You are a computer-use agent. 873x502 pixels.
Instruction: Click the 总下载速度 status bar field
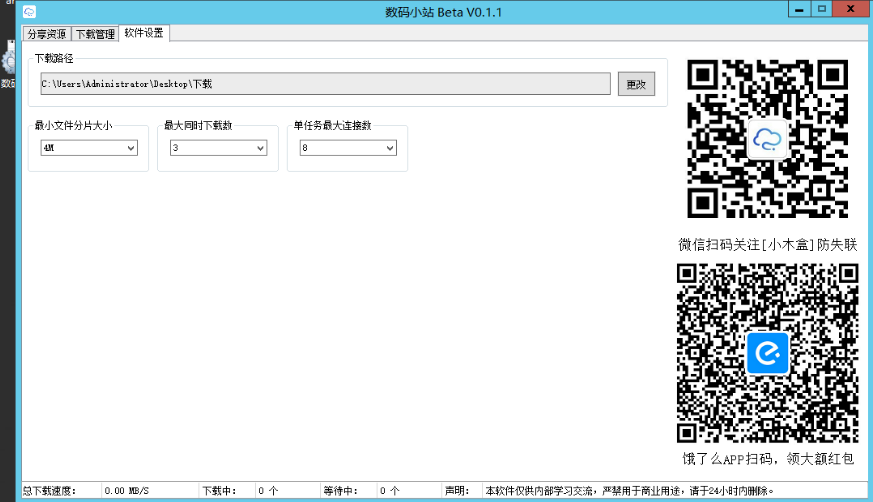(x=125, y=491)
